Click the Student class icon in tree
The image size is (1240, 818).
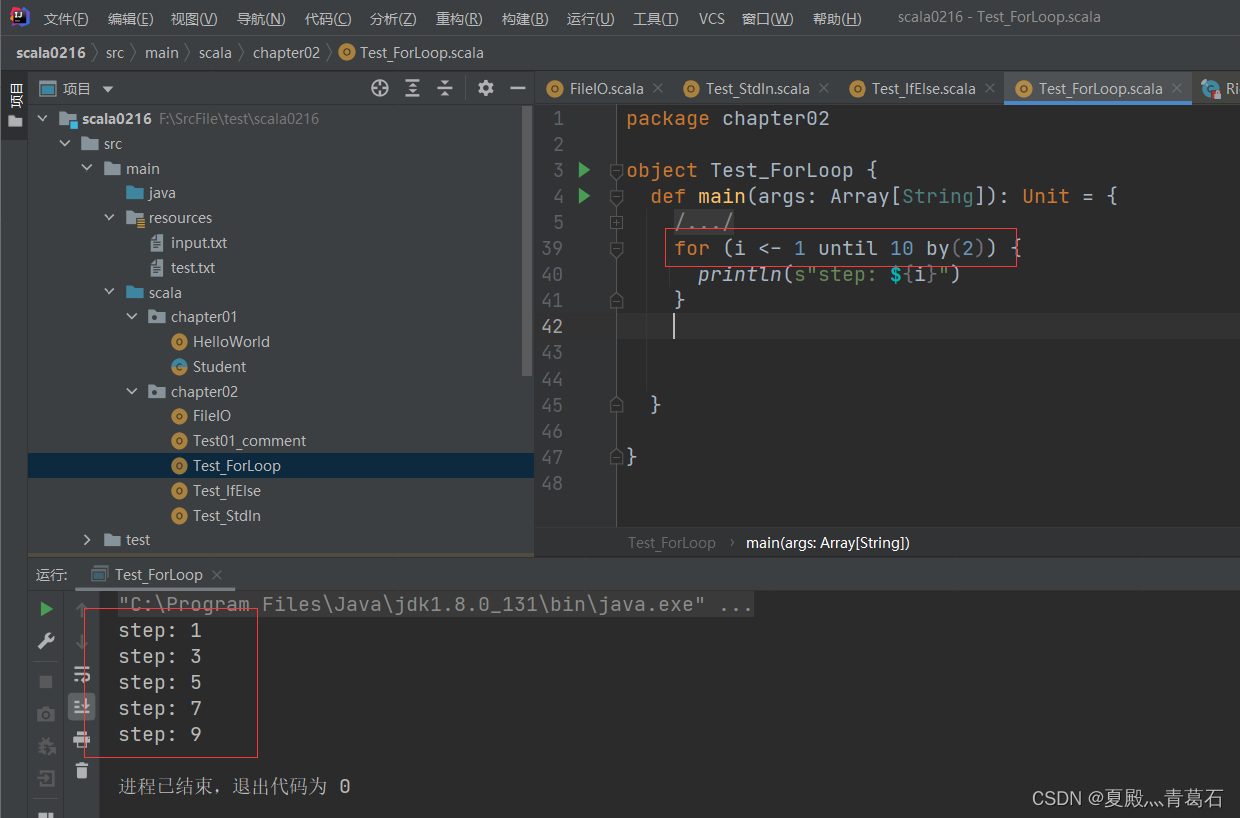(179, 367)
